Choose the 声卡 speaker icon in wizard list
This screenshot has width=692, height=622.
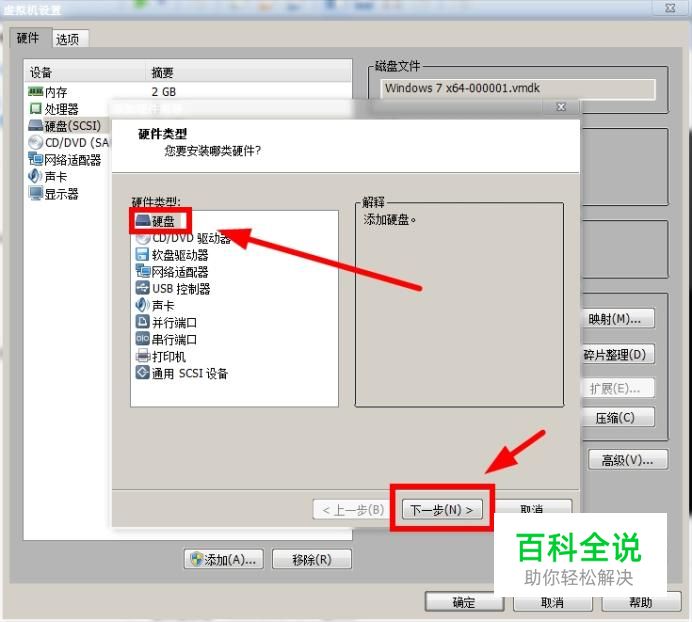[x=142, y=305]
